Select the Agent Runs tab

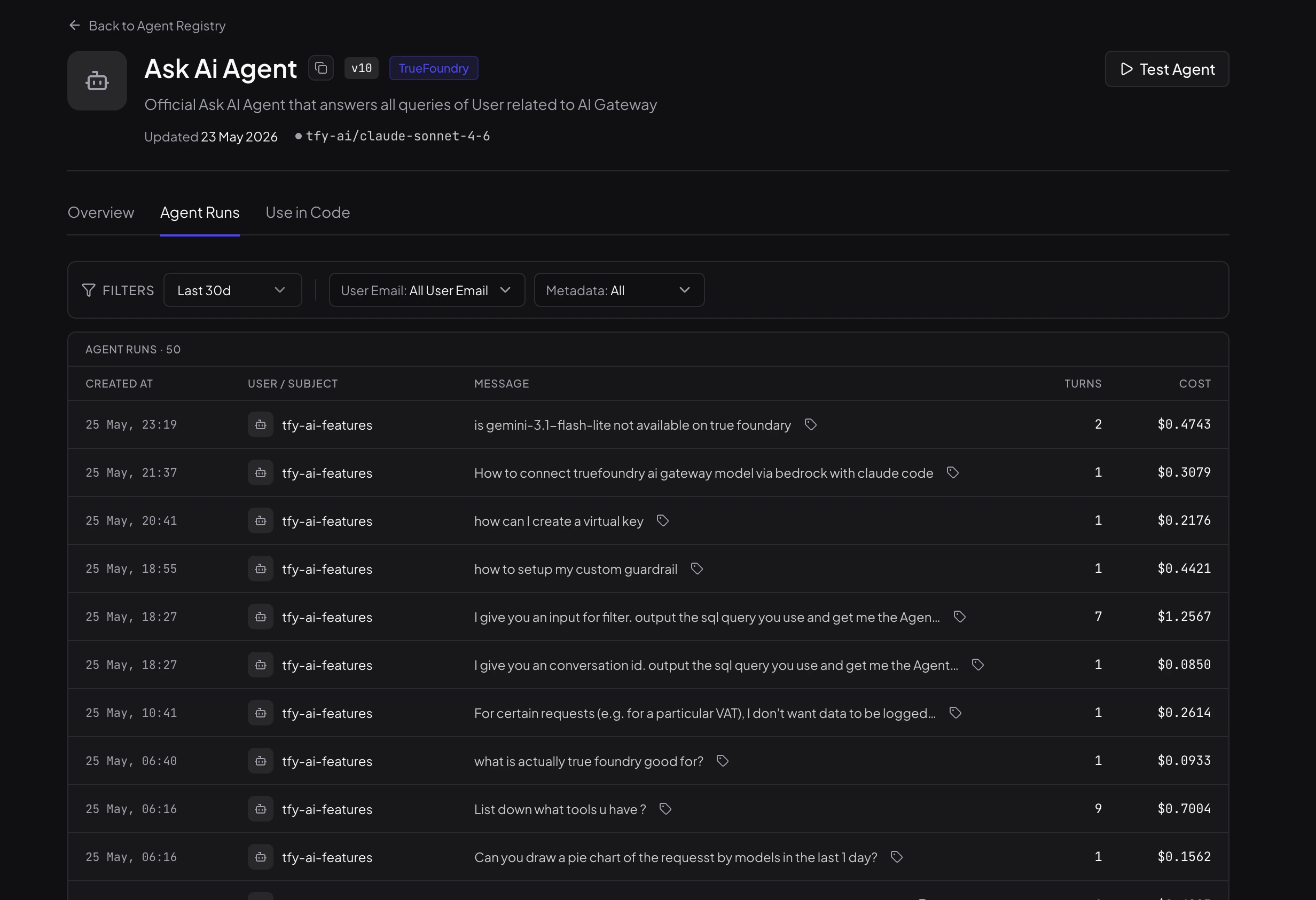[200, 212]
